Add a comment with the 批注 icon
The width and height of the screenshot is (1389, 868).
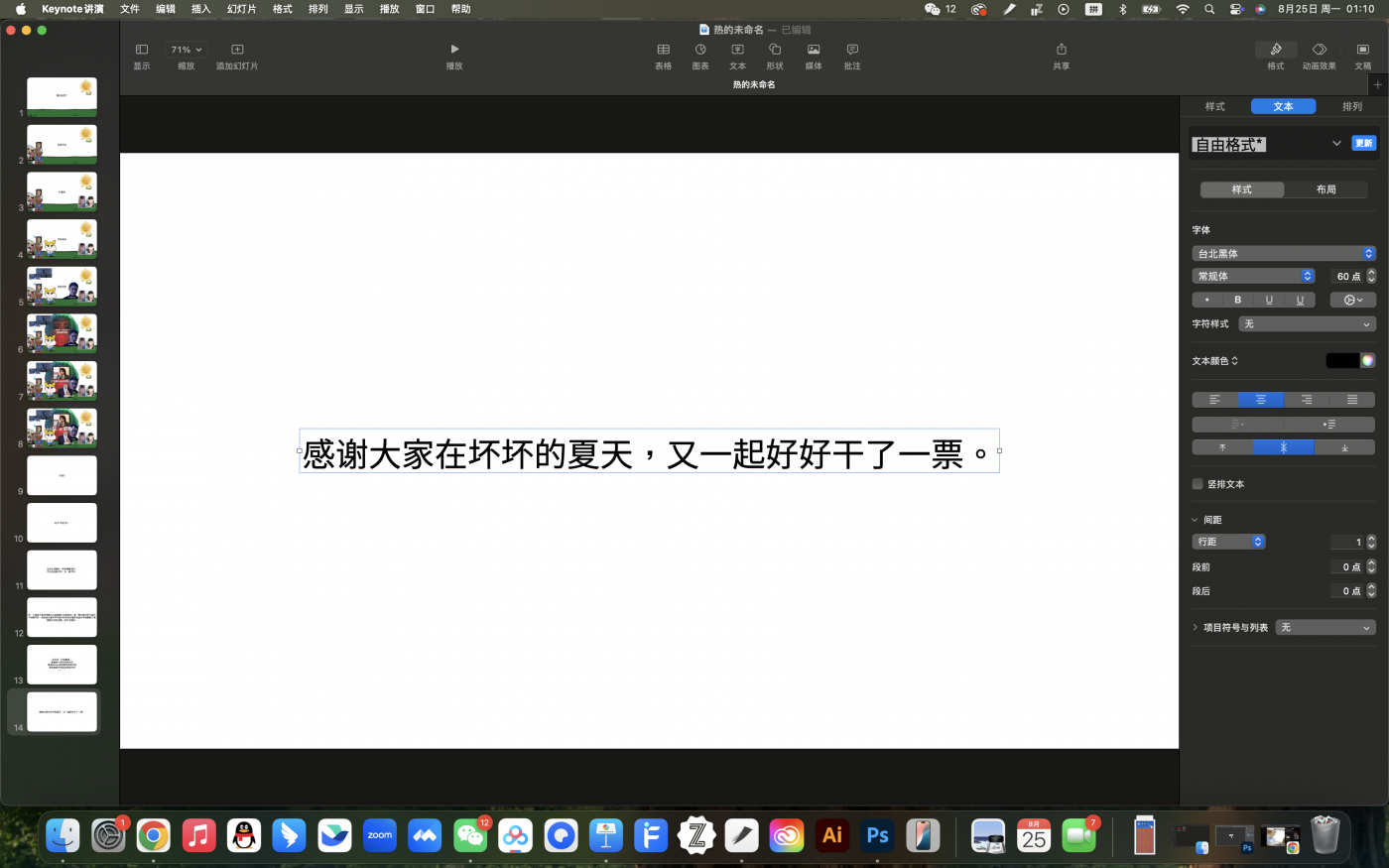(x=852, y=50)
